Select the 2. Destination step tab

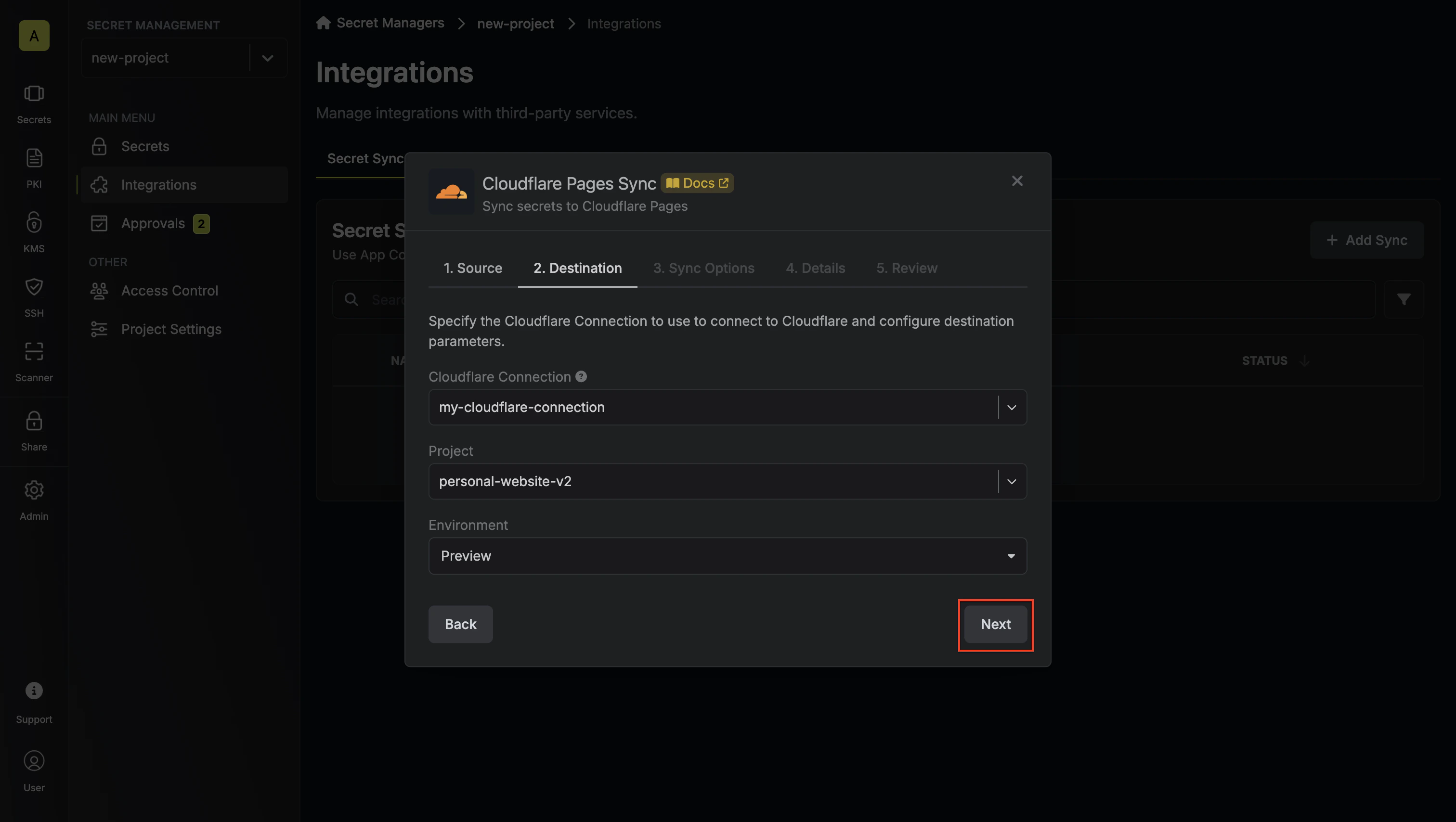point(577,268)
